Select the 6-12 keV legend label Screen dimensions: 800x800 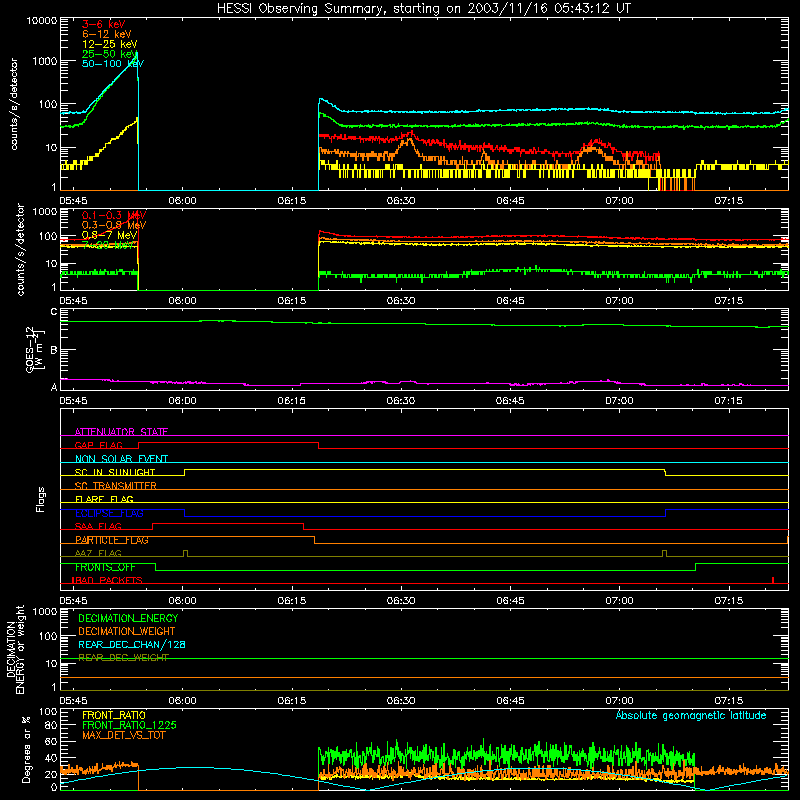pos(107,34)
